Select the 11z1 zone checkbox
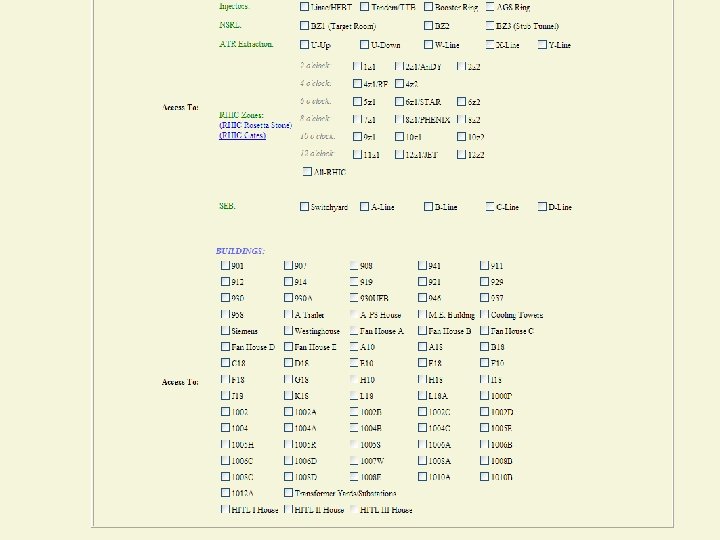720x540 pixels. point(357,154)
